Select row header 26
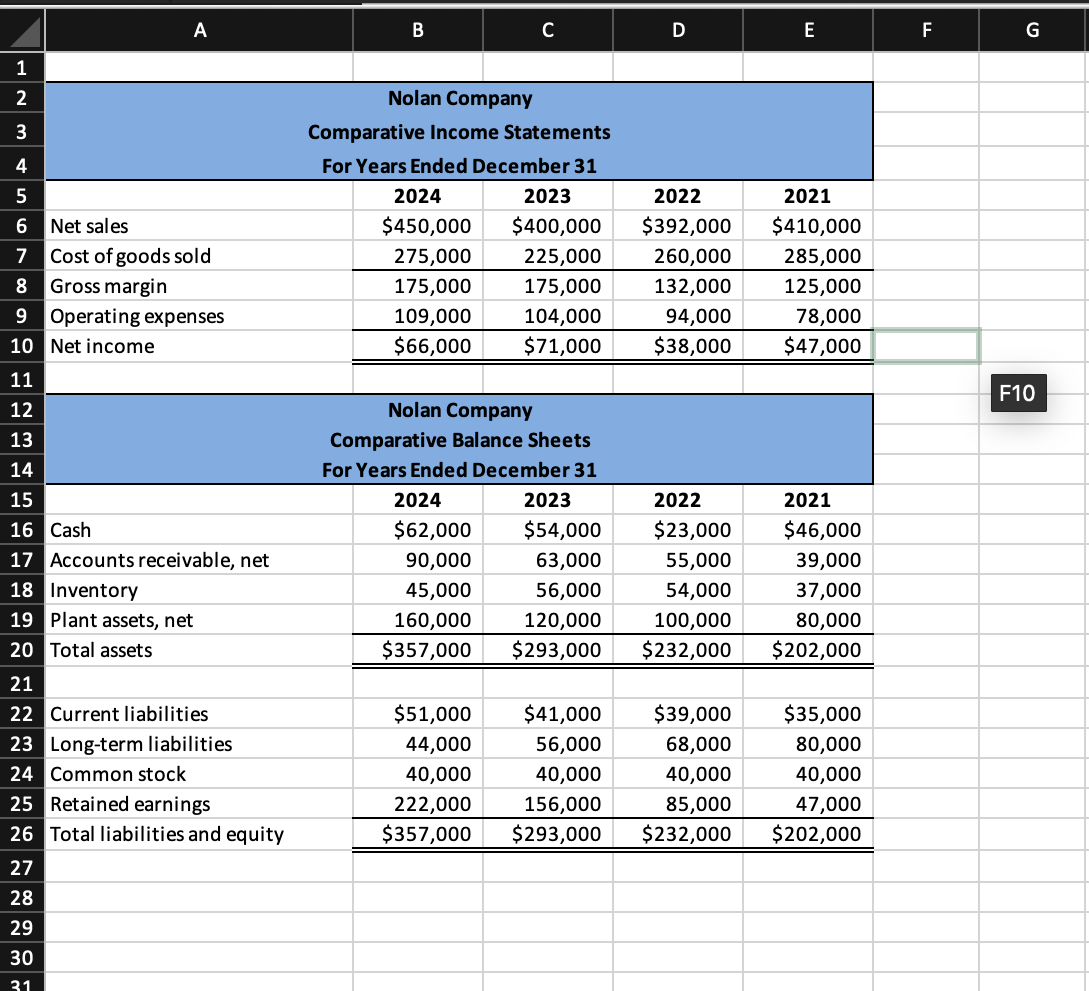This screenshot has width=1089, height=991. point(21,833)
